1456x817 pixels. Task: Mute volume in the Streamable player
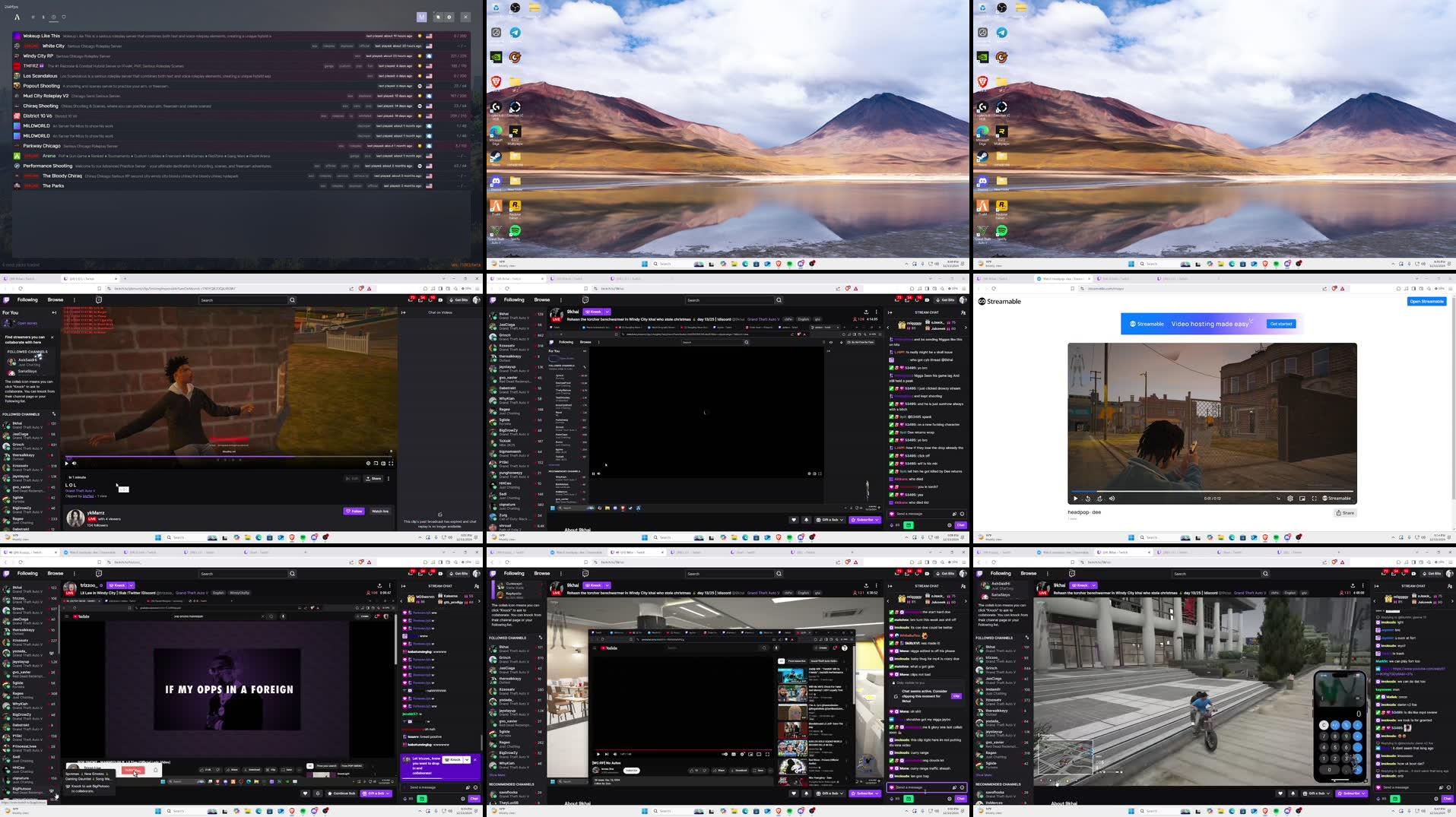(1112, 499)
